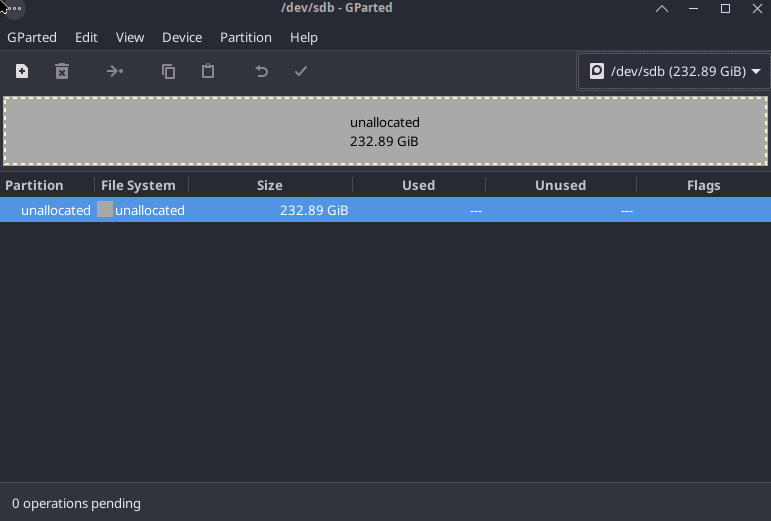
Task: Click the New partition toolbar icon
Action: pos(22,71)
